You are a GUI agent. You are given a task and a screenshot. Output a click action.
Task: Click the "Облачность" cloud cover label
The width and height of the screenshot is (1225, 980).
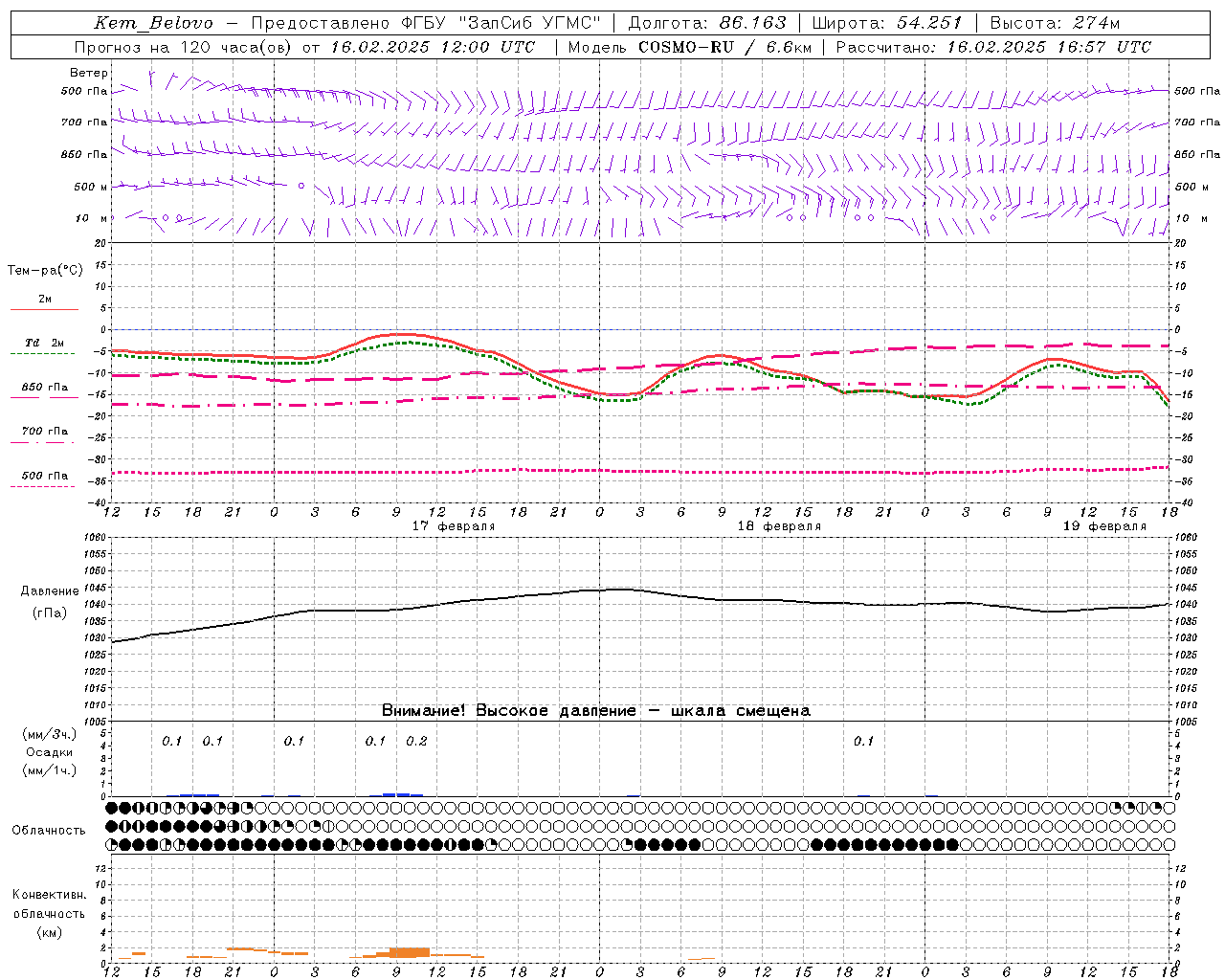click(x=49, y=831)
